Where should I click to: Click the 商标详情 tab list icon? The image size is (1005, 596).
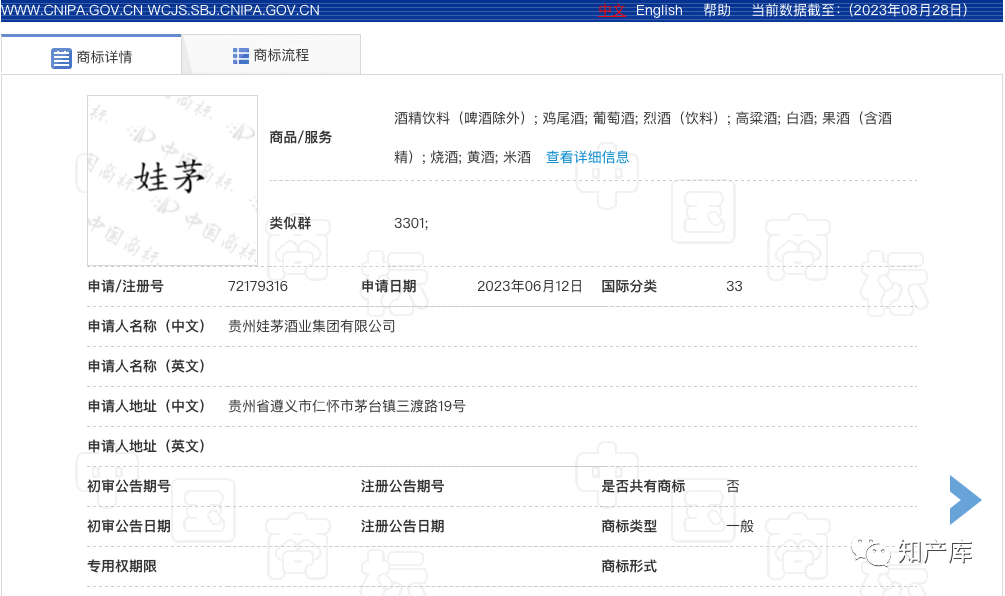point(61,57)
